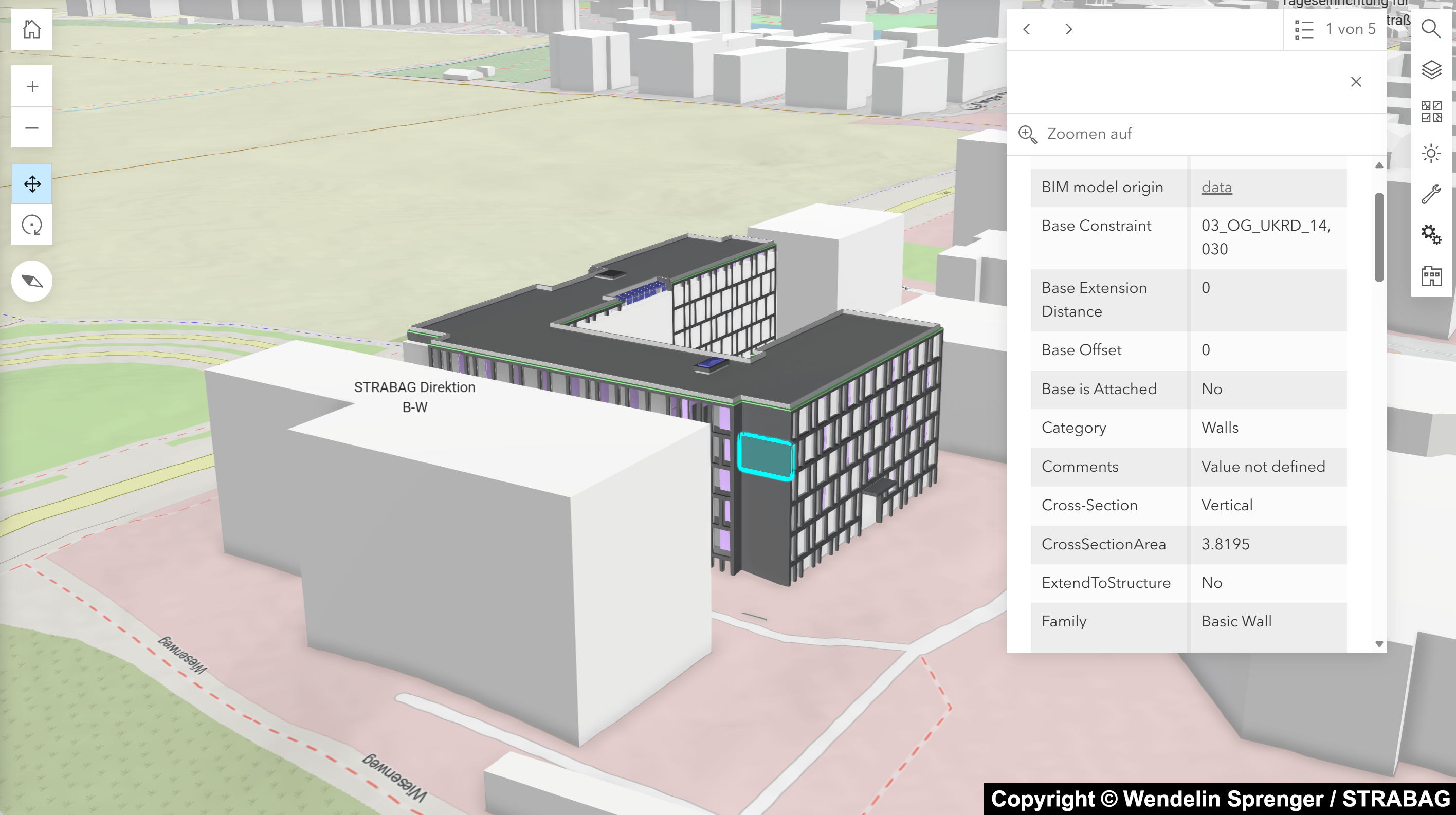
Task: Open the layer list panel
Action: point(1431,69)
